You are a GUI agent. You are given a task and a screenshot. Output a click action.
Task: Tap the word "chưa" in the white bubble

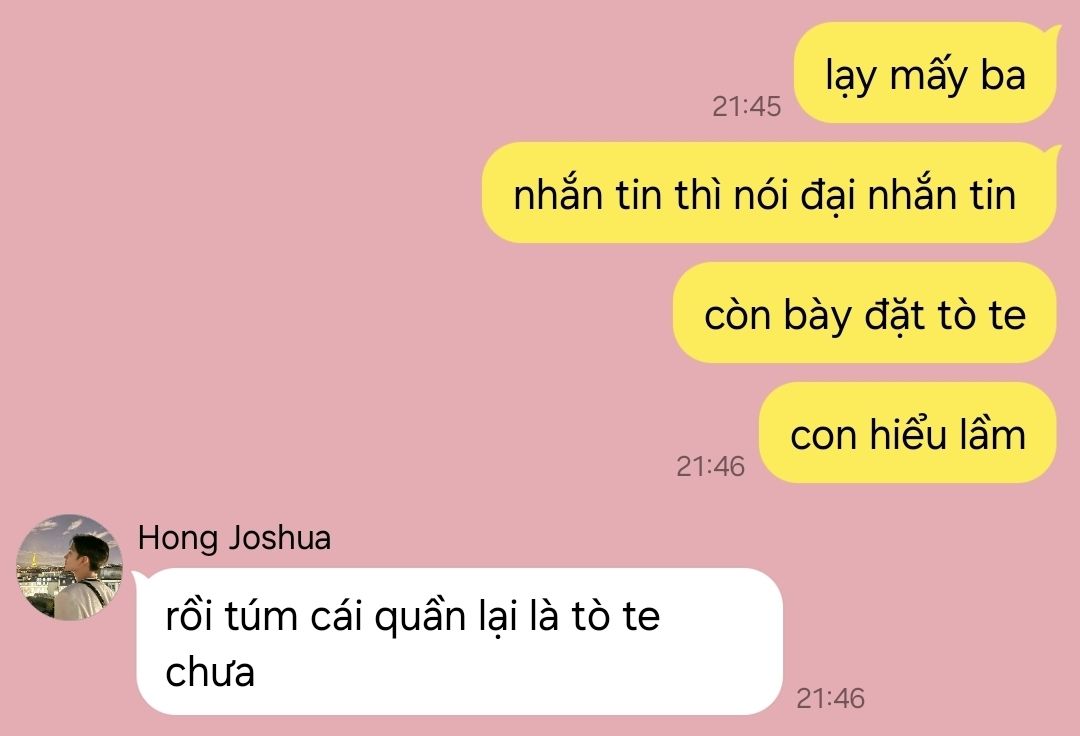210,672
